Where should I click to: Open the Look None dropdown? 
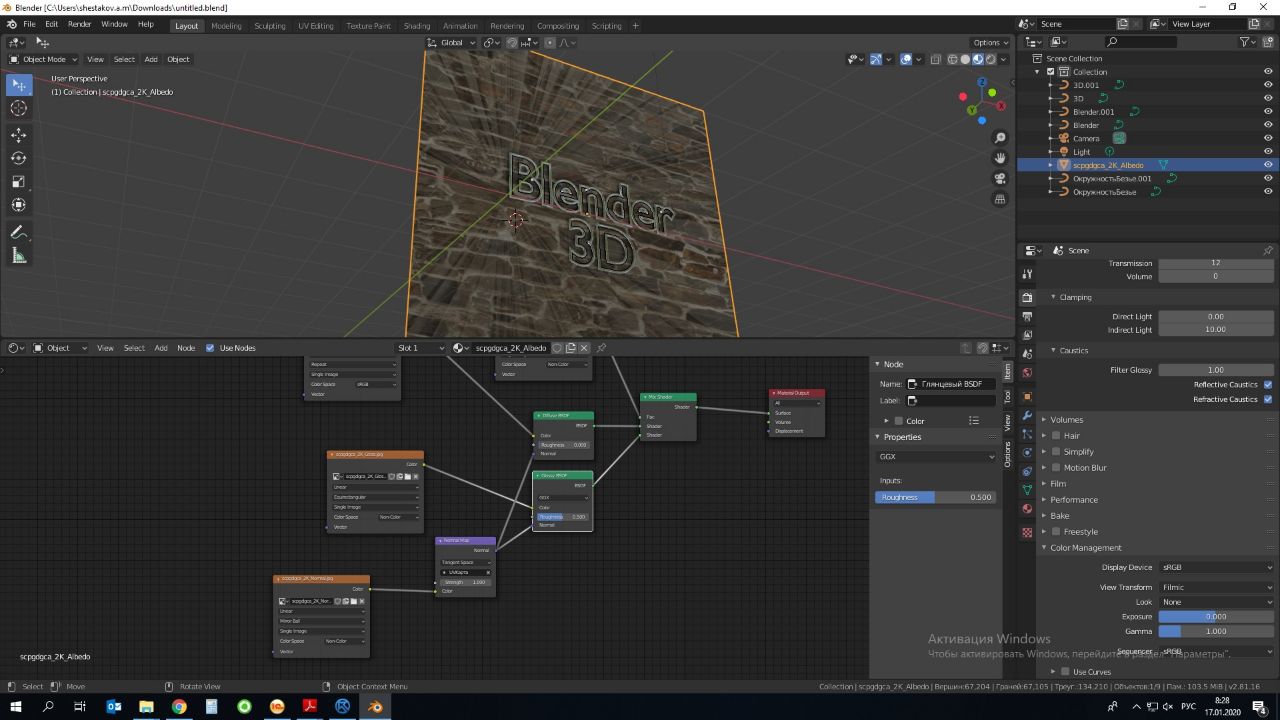1216,602
